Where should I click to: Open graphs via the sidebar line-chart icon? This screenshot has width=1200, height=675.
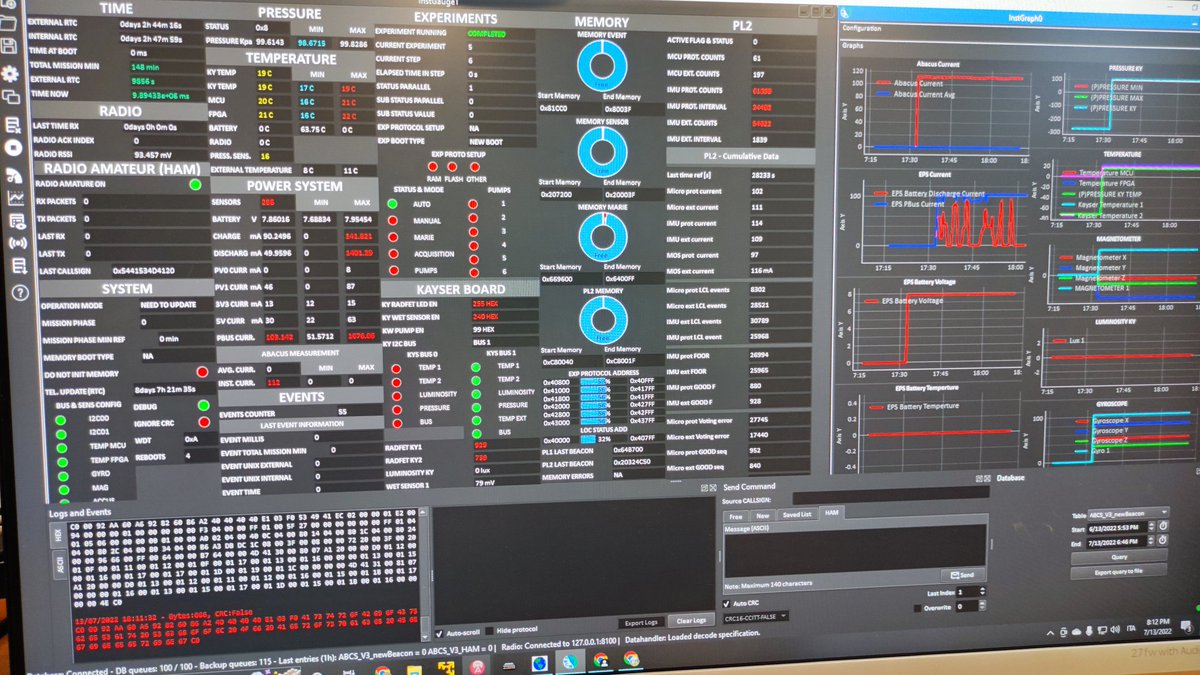point(15,198)
